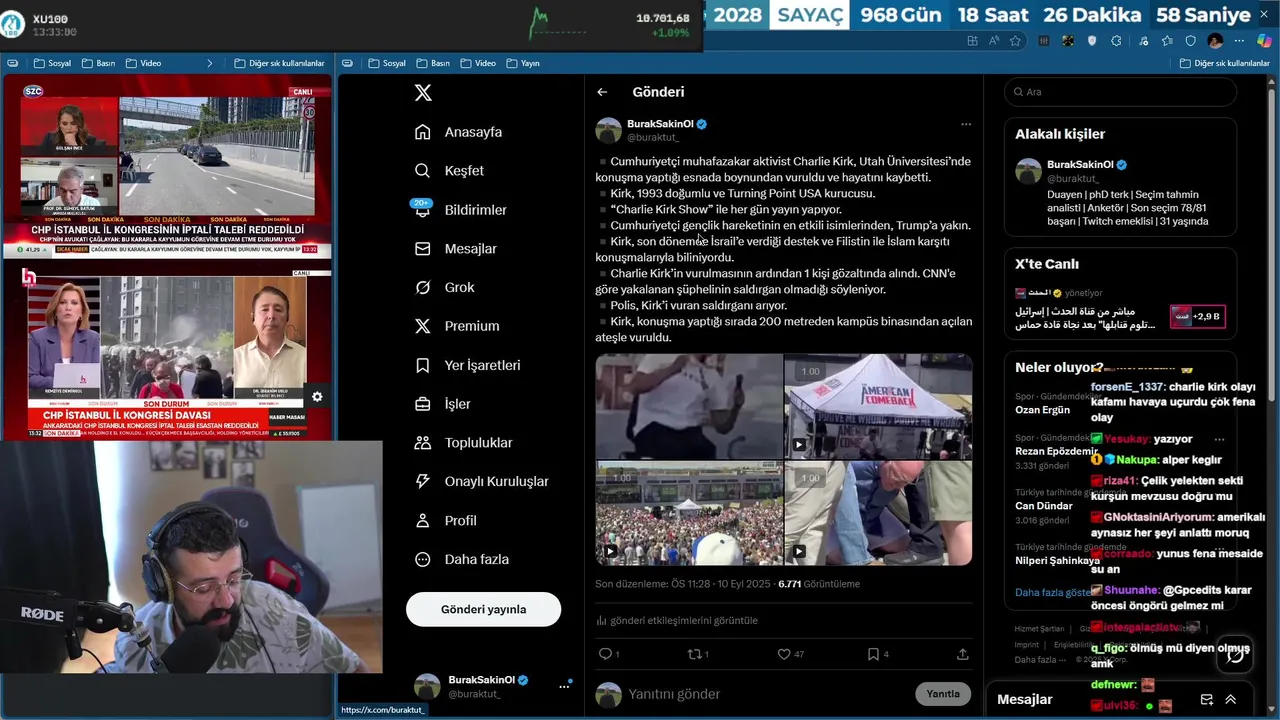
Task: Open post options three-dot menu
Action: point(966,124)
